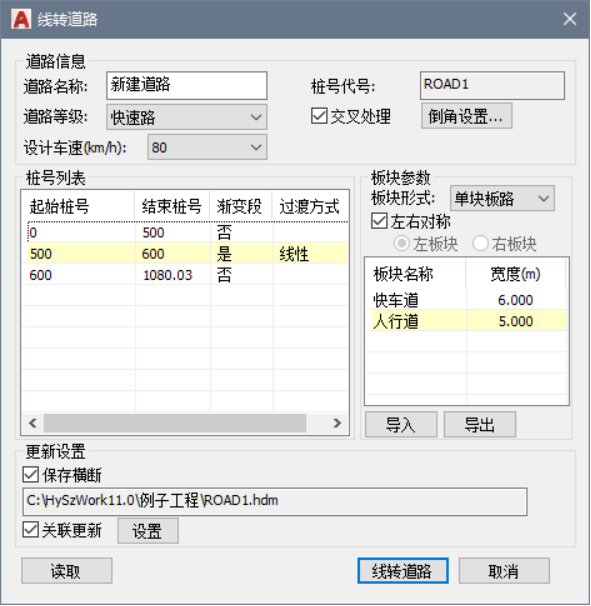
Task: Click the 导入 button
Action: [x=401, y=424]
